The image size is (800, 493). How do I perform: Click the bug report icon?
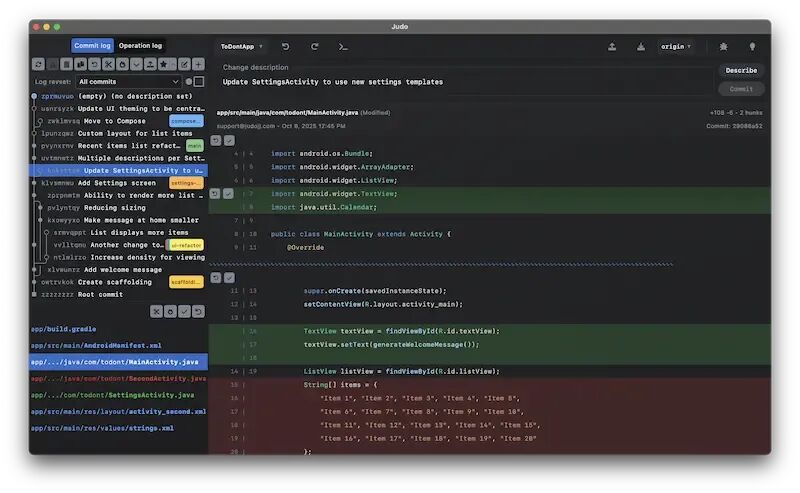click(723, 46)
